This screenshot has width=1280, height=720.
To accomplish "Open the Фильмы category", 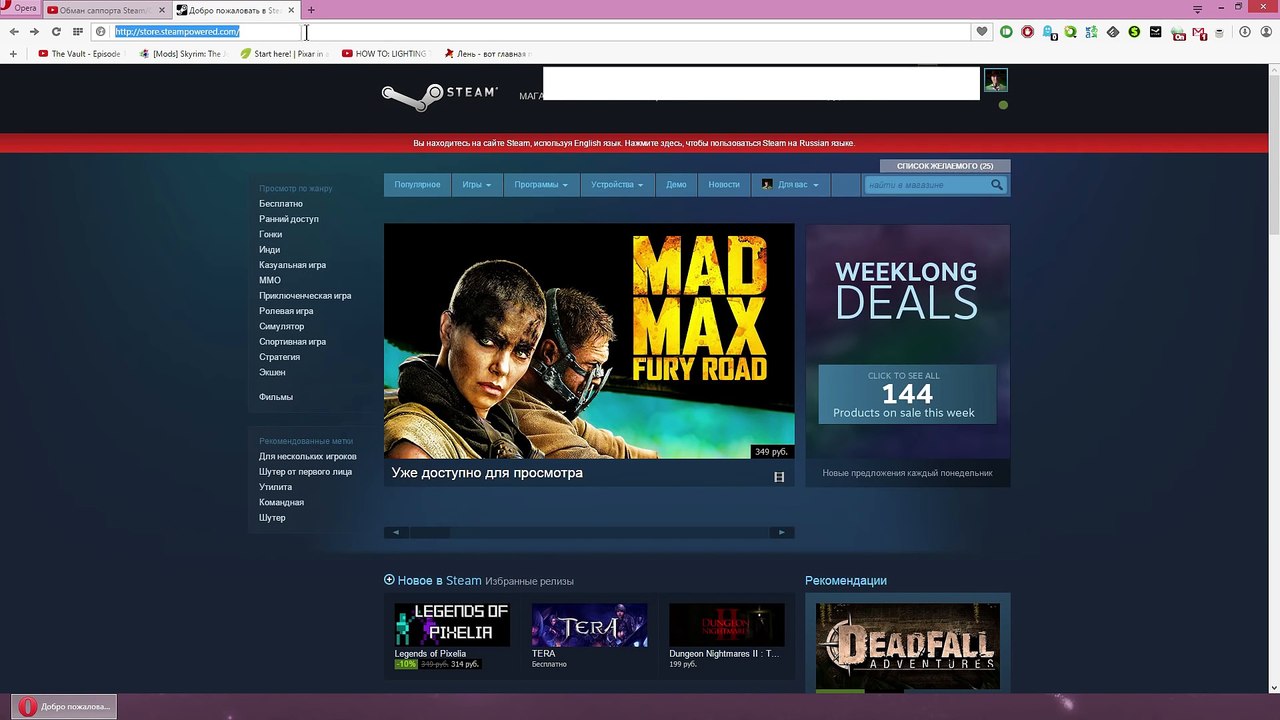I will coord(276,397).
